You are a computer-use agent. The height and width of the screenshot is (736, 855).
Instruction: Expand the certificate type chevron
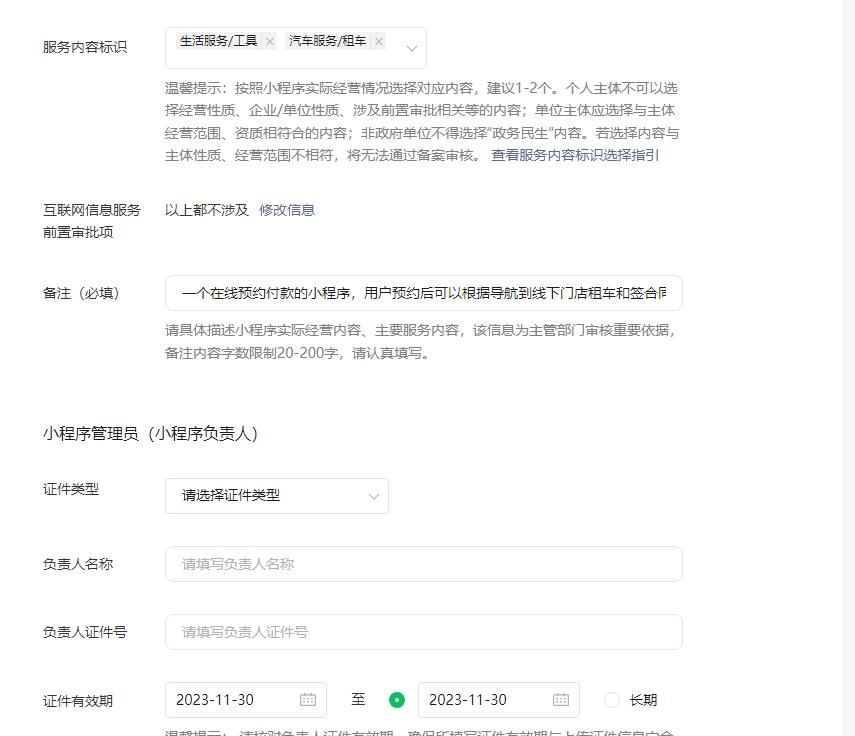pyautogui.click(x=374, y=496)
